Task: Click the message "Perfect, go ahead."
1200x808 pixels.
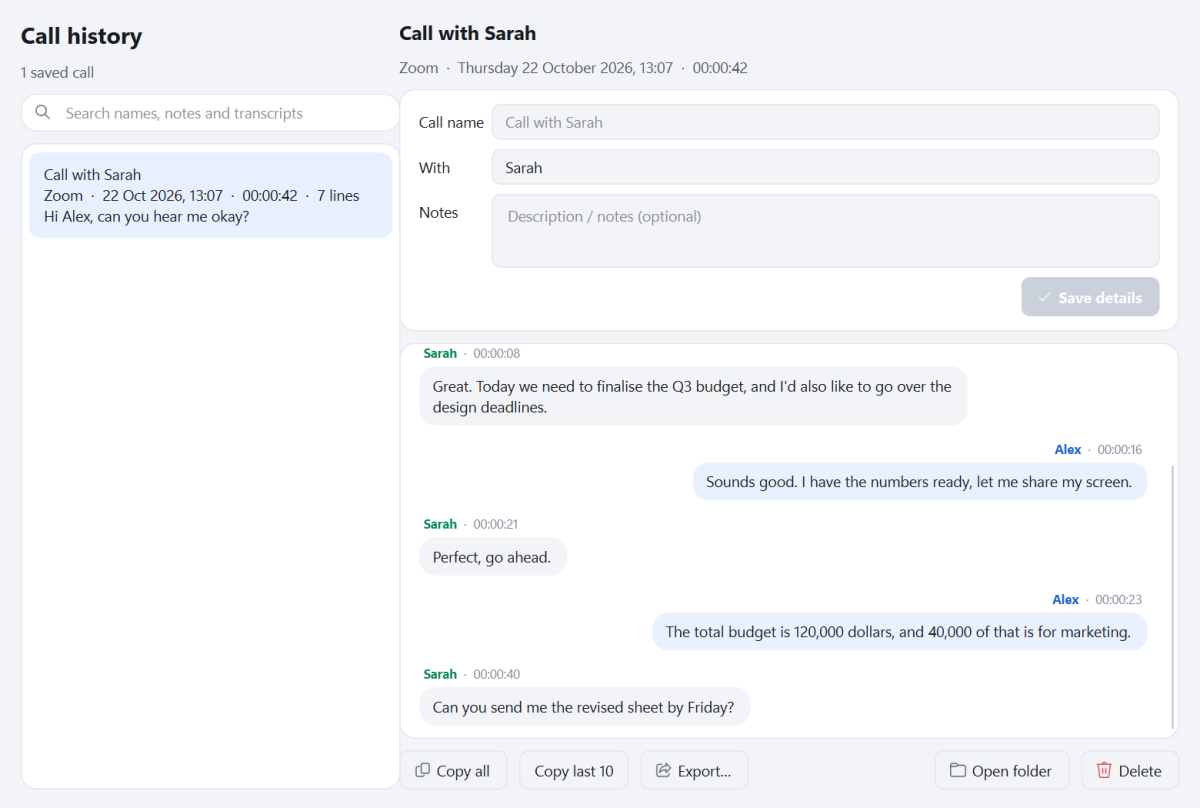Action: tap(492, 557)
